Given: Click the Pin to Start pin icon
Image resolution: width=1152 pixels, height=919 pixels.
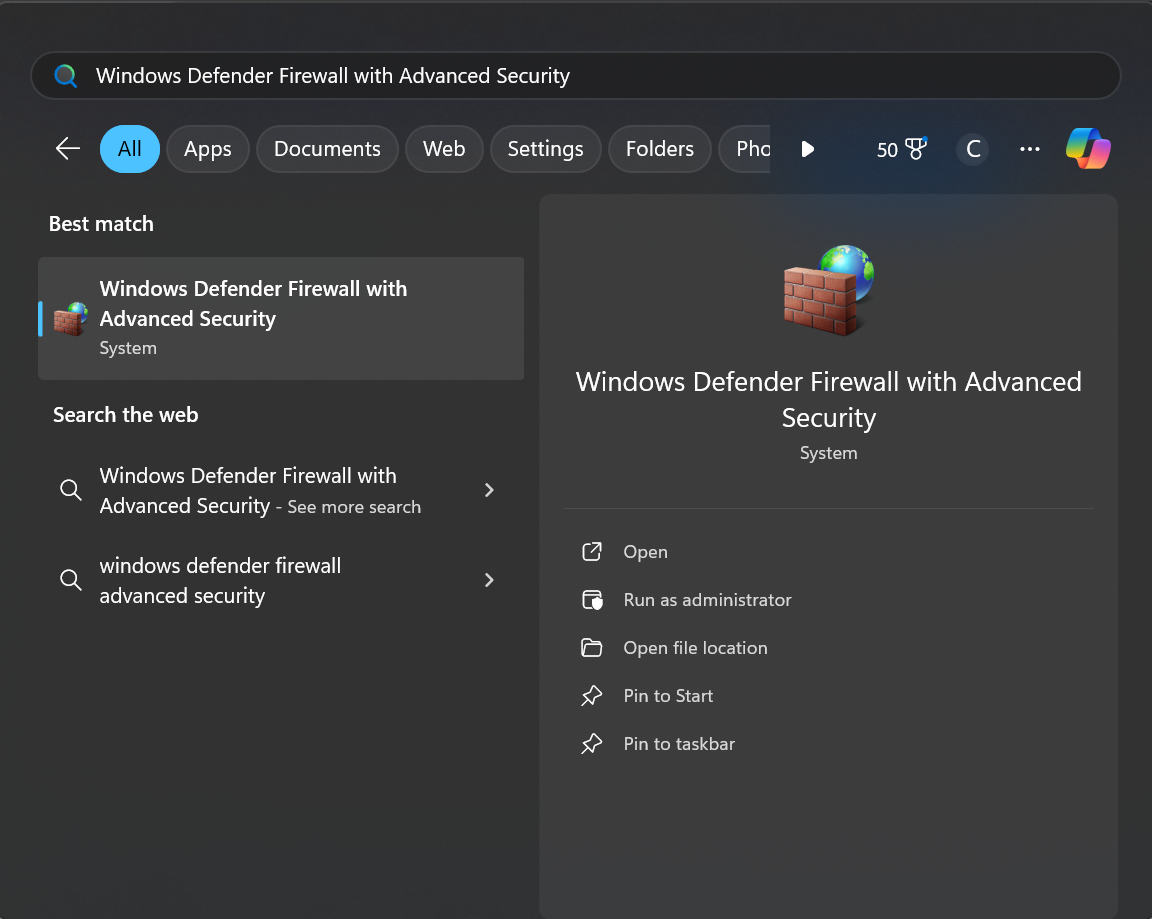Looking at the screenshot, I should pos(591,696).
